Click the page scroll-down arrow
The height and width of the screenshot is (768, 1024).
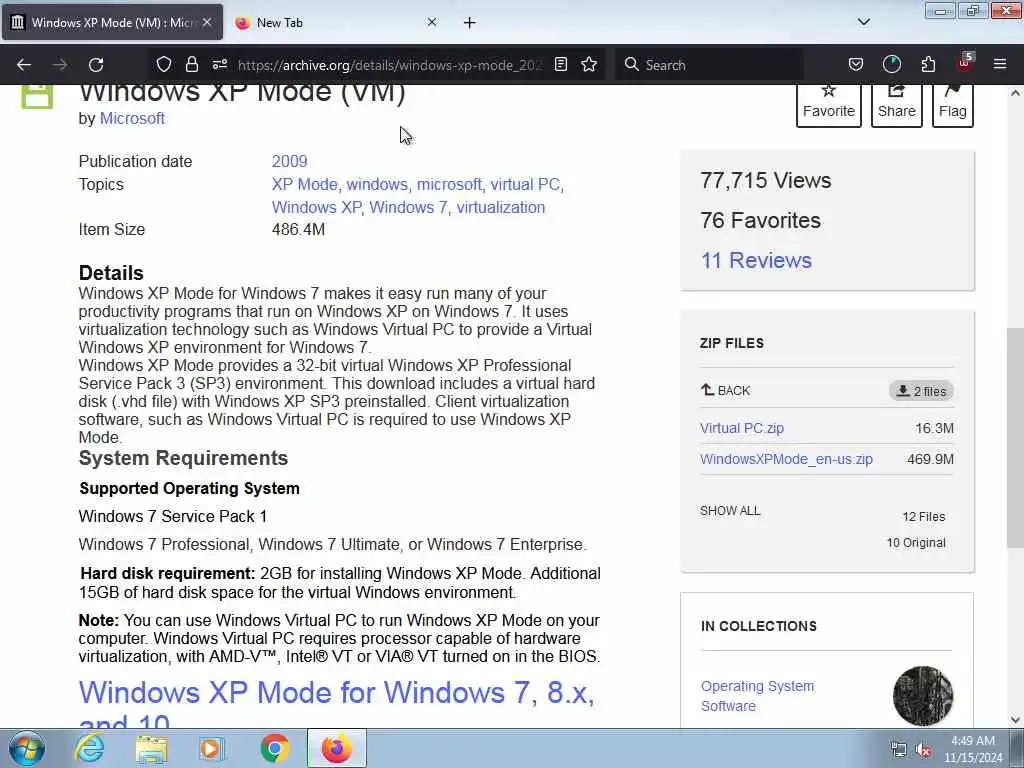pos(1015,720)
